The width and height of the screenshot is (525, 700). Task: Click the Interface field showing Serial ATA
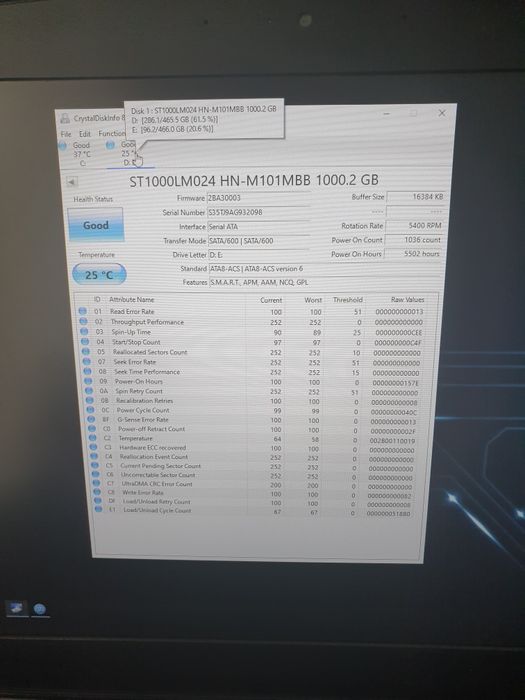[x=258, y=226]
